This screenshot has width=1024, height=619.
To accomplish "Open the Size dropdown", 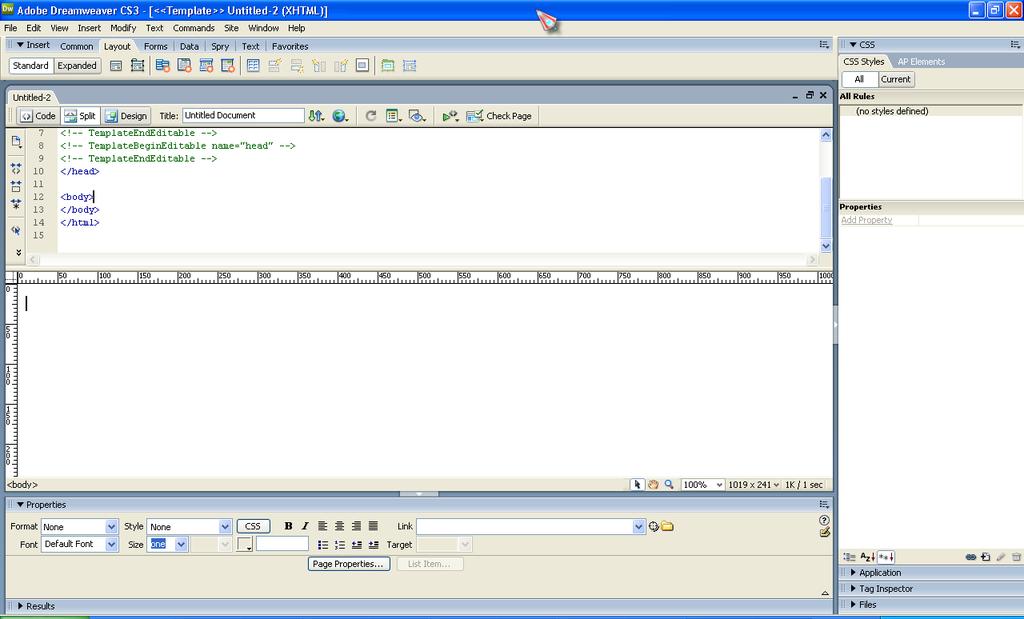I will (181, 544).
